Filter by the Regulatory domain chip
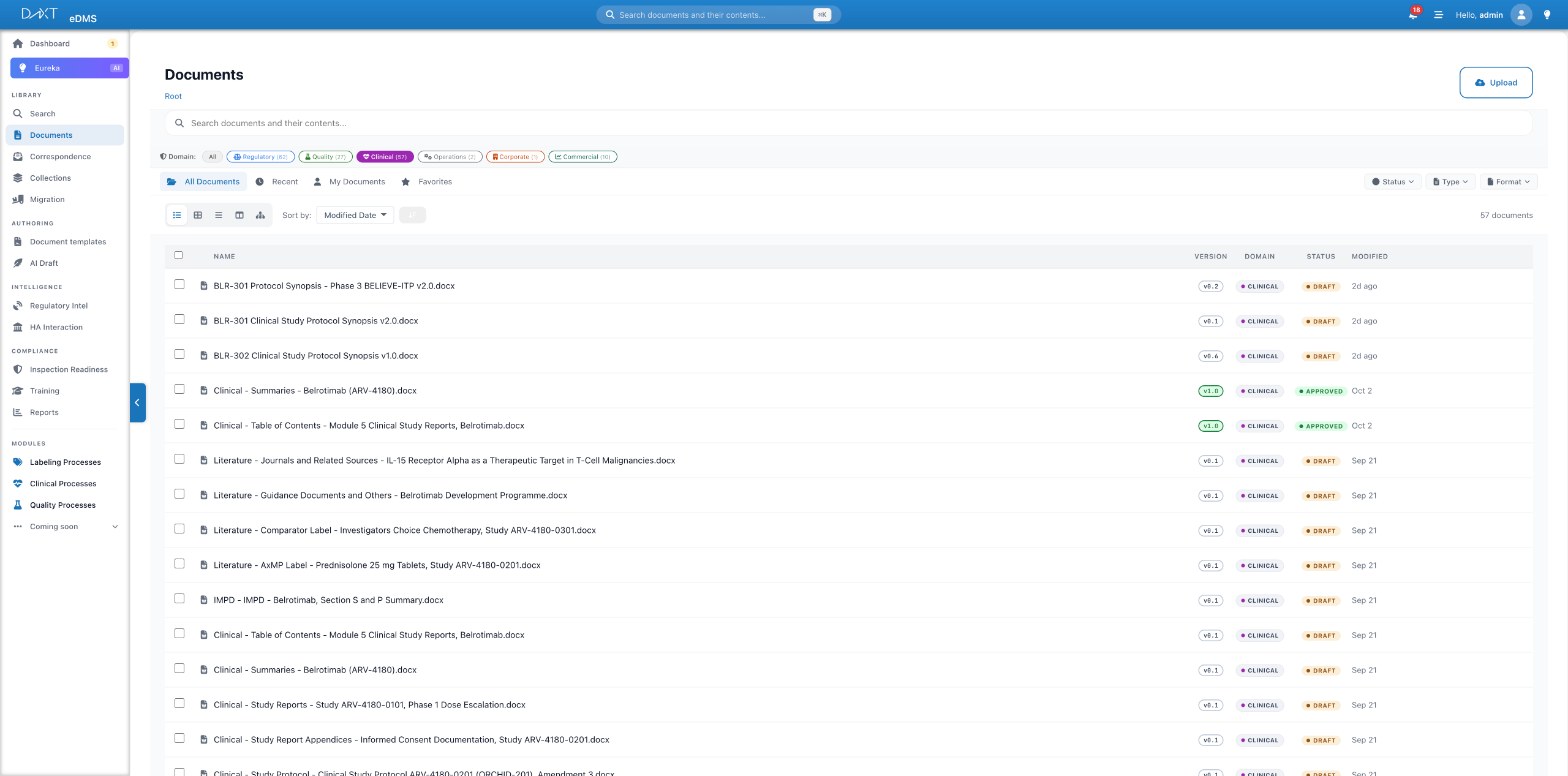 (260, 157)
